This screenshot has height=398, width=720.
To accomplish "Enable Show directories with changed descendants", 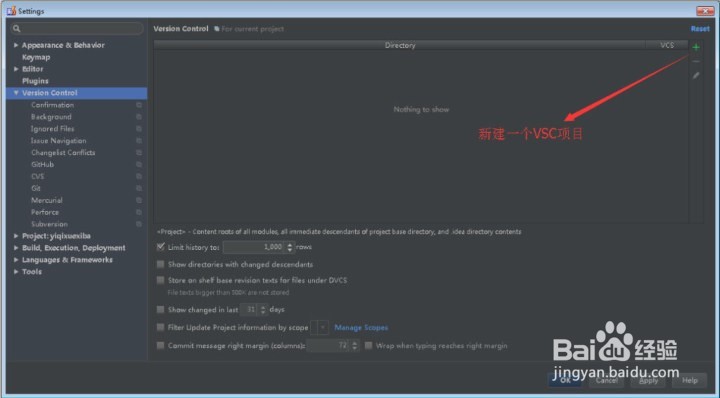I will (160, 264).
